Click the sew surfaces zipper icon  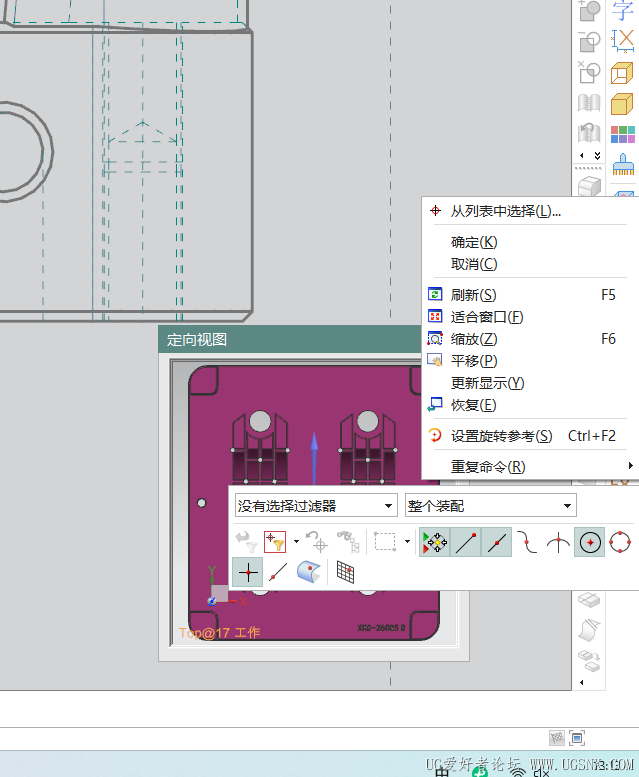pyautogui.click(x=589, y=103)
